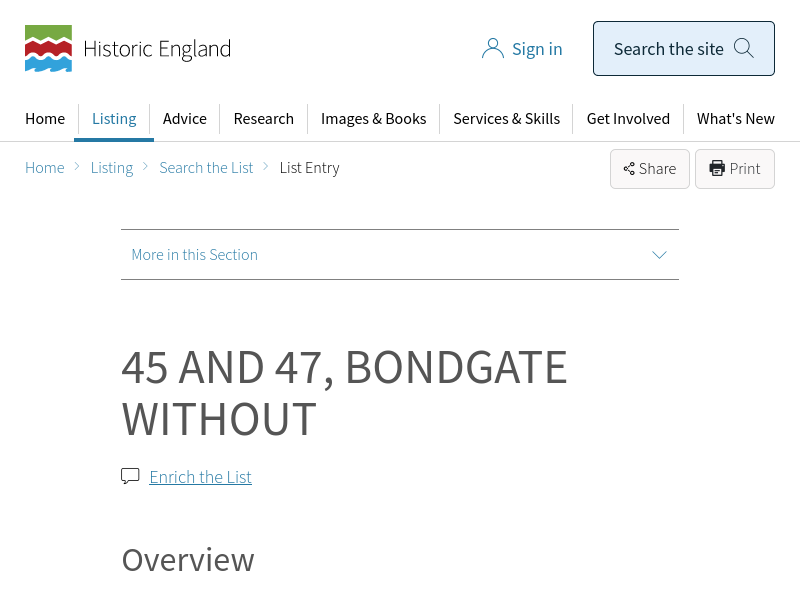Click the magnifying glass search icon

tap(743, 48)
